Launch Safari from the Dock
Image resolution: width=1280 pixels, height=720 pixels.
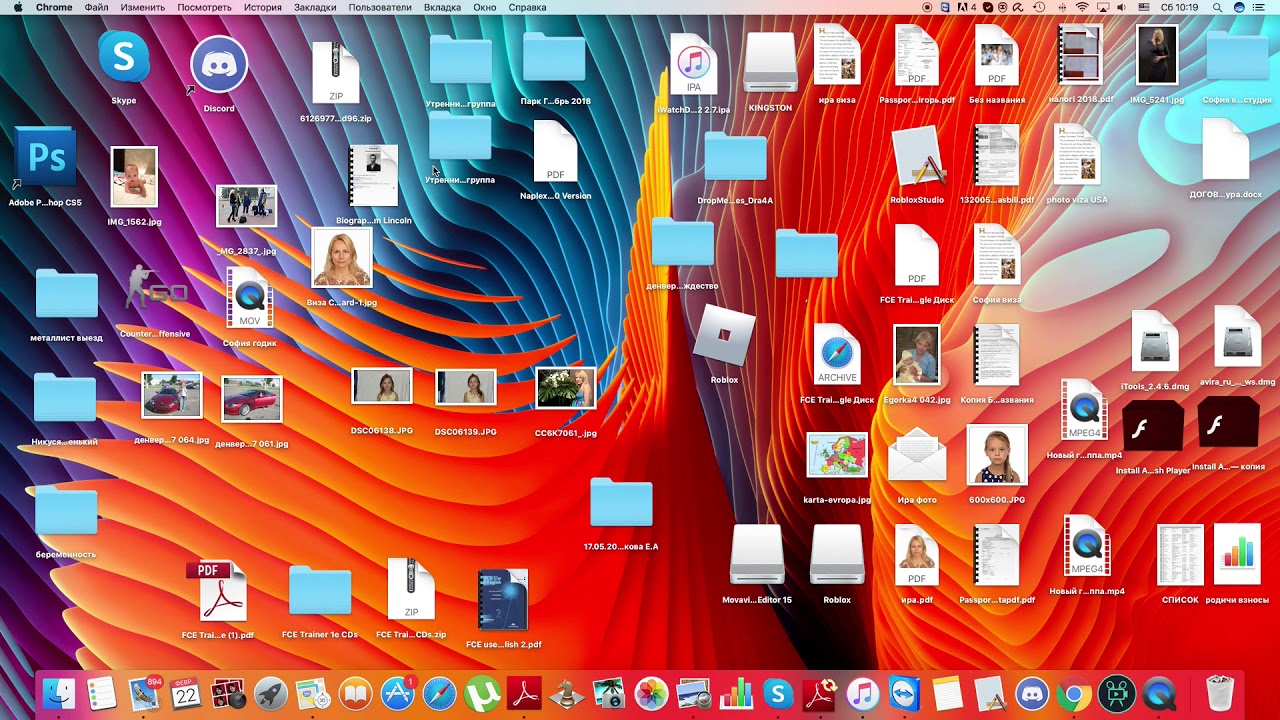(x=440, y=693)
